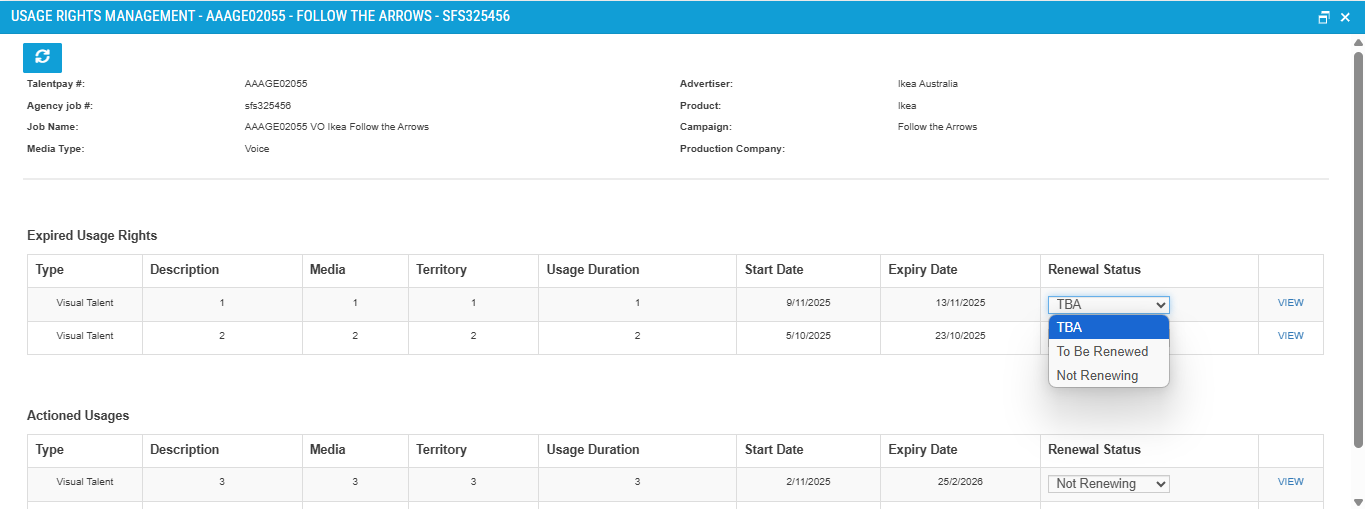This screenshot has width=1365, height=509.
Task: Click the start date 9/11/2025 cell
Action: (809, 303)
